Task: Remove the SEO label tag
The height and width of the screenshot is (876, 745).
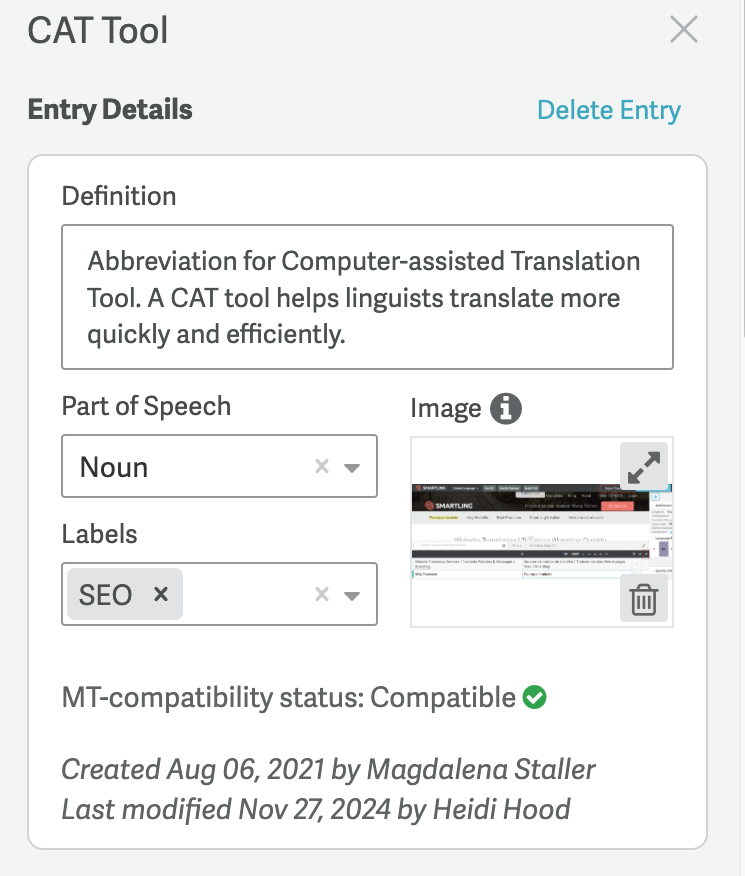Action: (160, 595)
